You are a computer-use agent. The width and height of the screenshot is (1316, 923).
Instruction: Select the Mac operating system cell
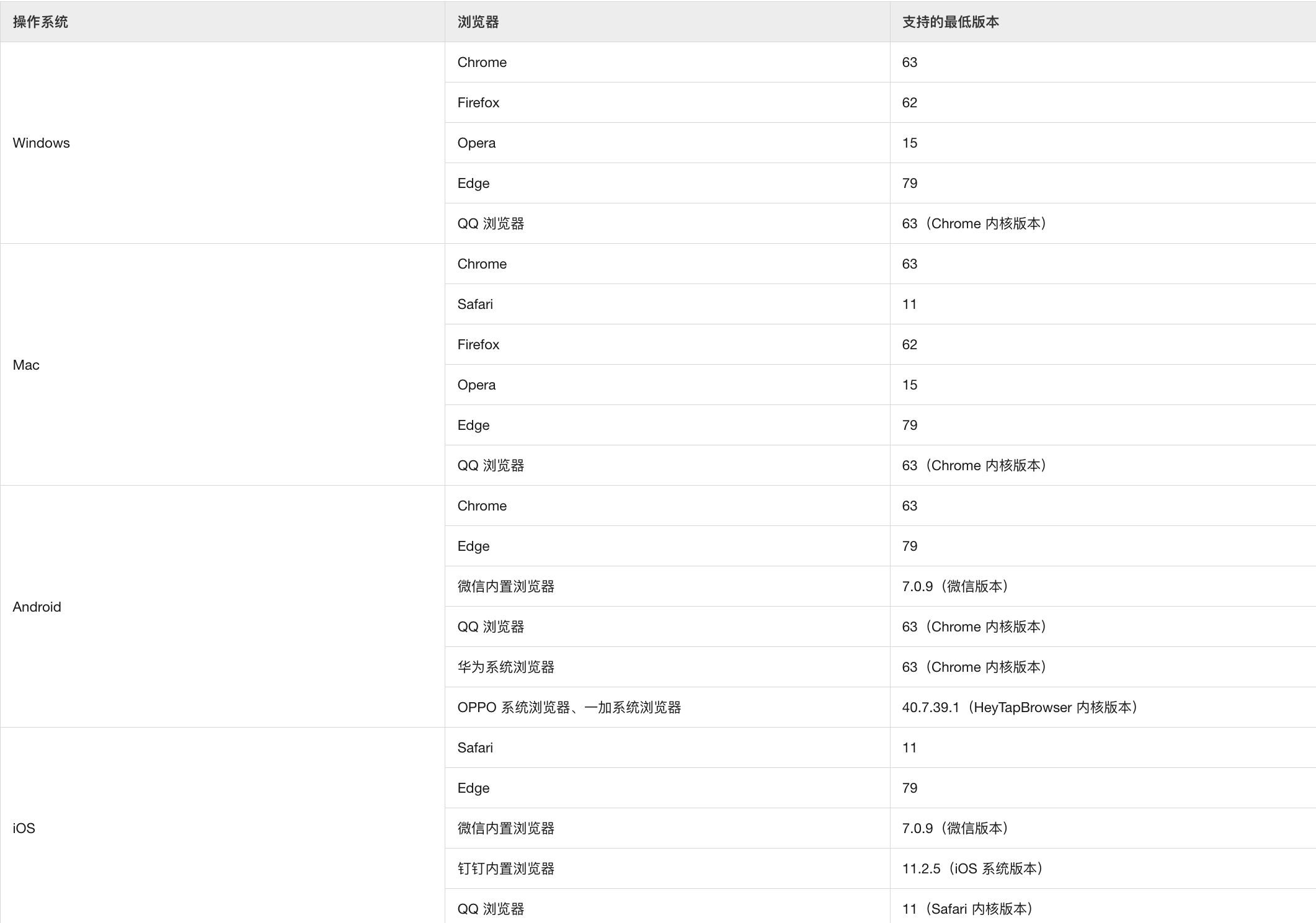[26, 365]
